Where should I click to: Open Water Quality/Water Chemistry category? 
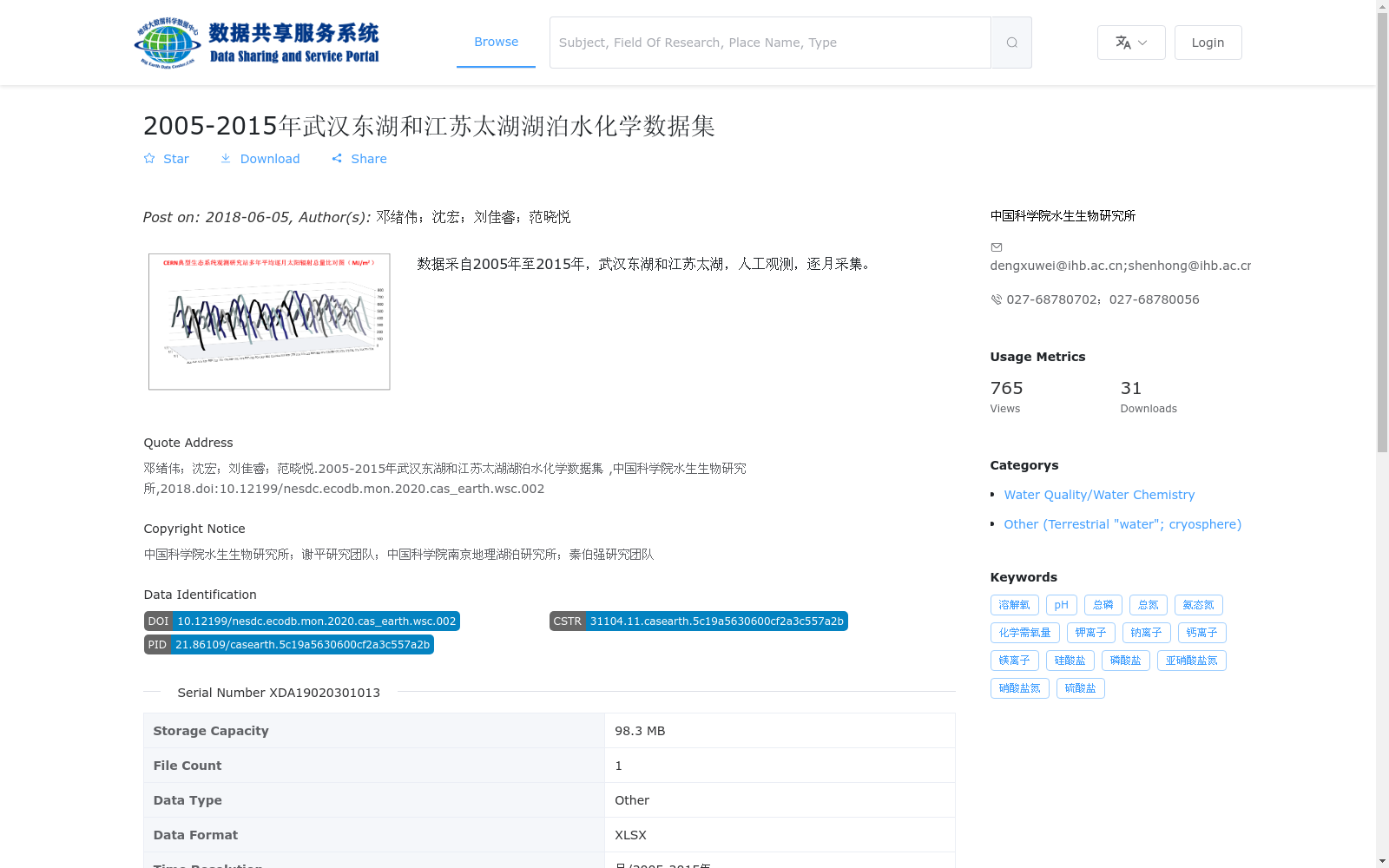click(1099, 495)
